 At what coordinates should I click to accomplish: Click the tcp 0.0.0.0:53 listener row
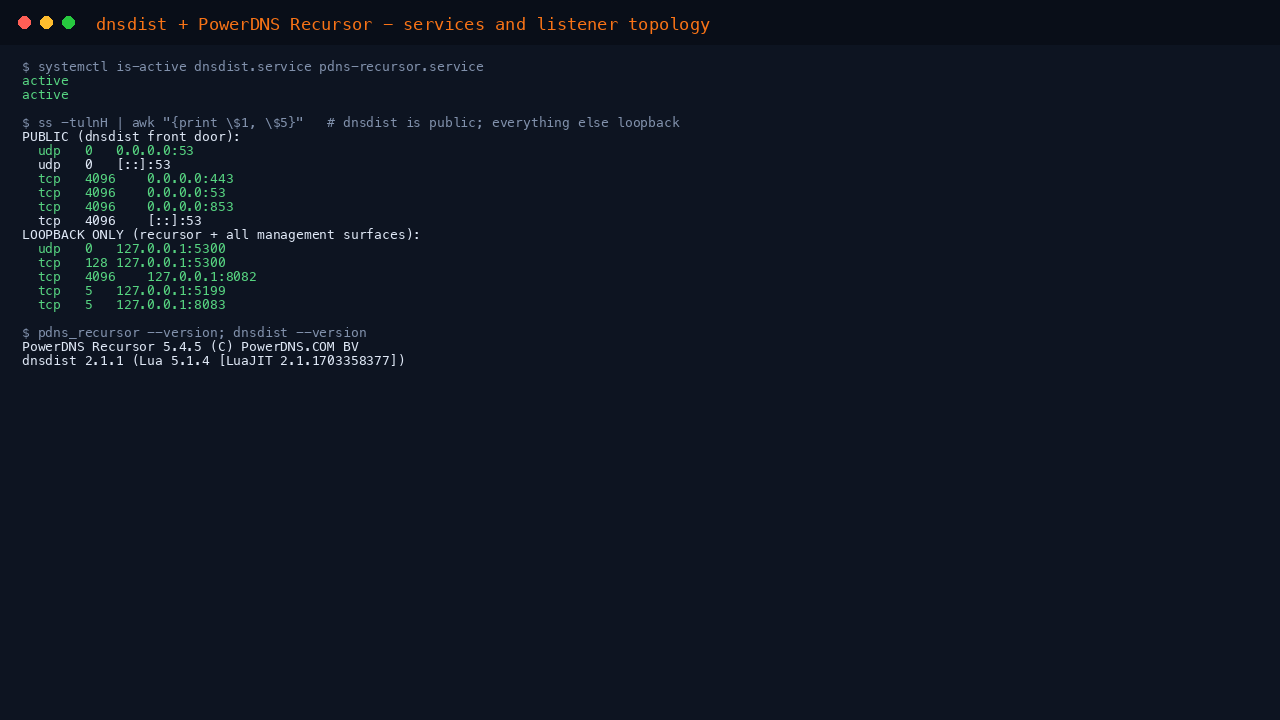coord(132,193)
